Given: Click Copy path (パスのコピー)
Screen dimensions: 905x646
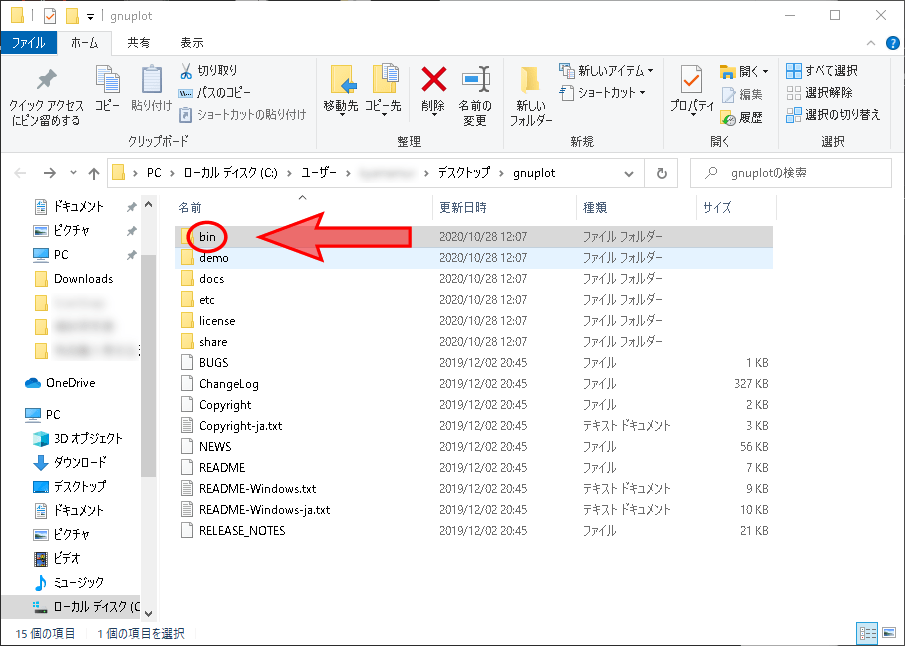Looking at the screenshot, I should 215,92.
